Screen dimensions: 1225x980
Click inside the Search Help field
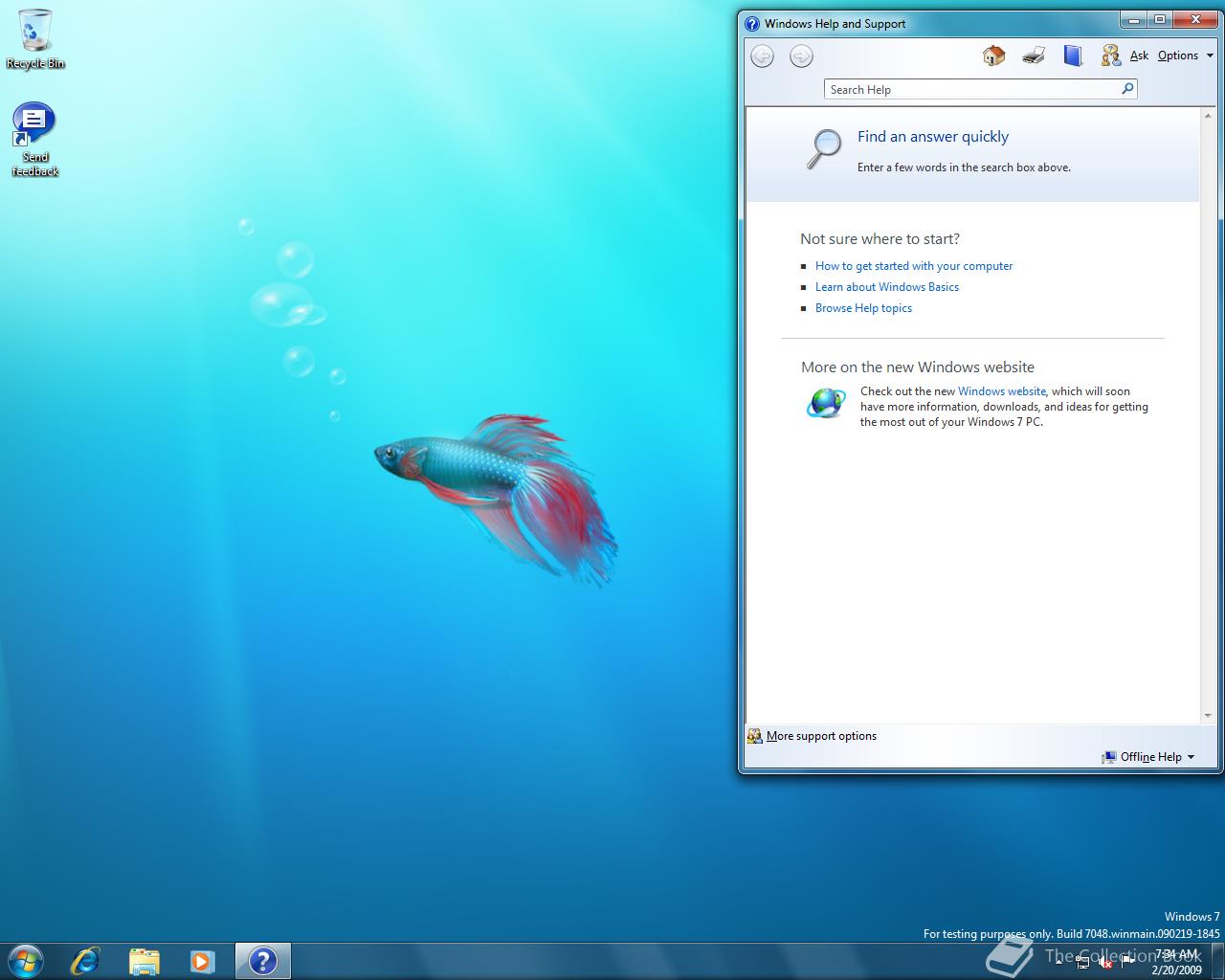(967, 90)
